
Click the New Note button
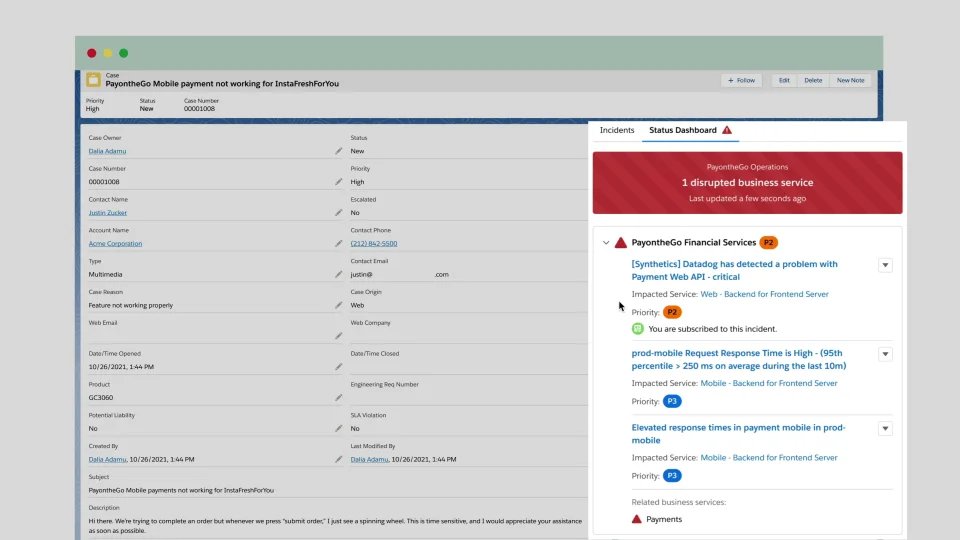click(x=850, y=80)
